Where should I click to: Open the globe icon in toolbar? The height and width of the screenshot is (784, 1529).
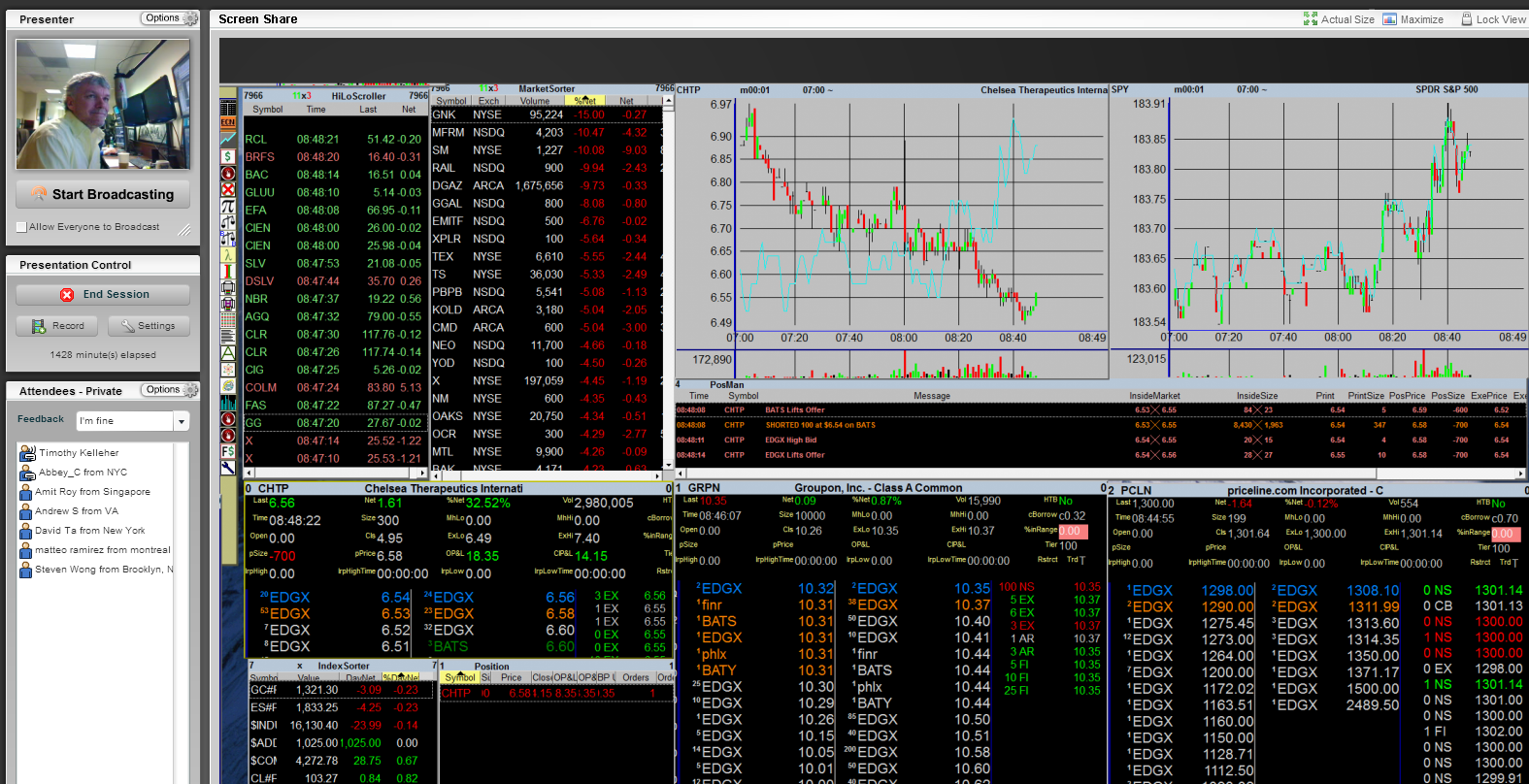(228, 386)
